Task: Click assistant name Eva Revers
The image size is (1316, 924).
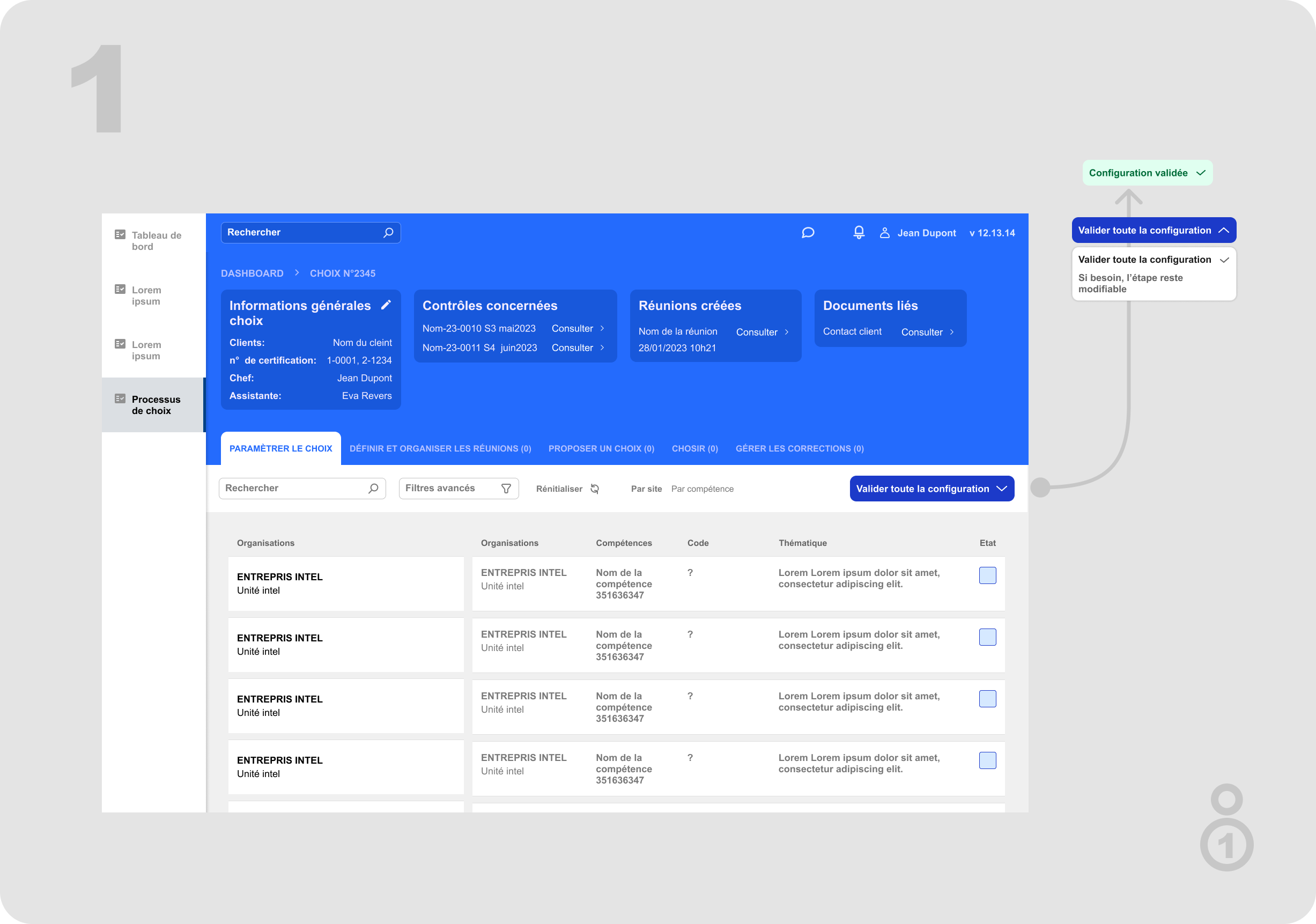Action: pos(367,396)
